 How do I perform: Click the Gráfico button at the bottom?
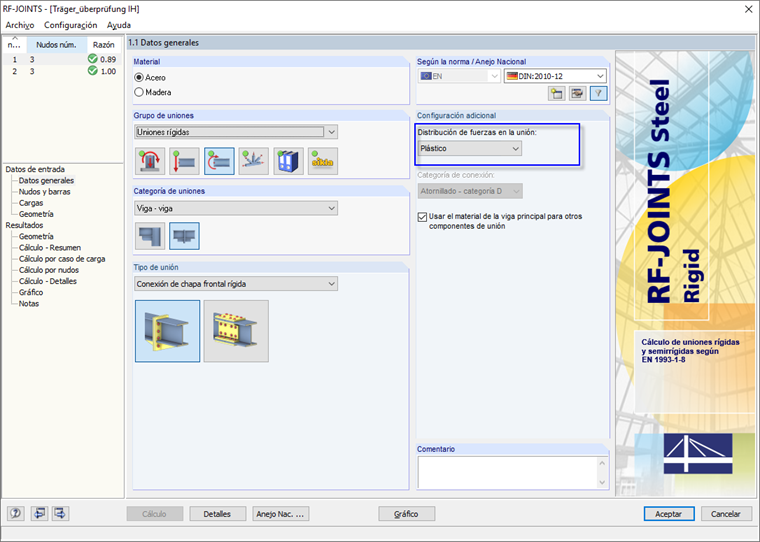click(x=406, y=514)
